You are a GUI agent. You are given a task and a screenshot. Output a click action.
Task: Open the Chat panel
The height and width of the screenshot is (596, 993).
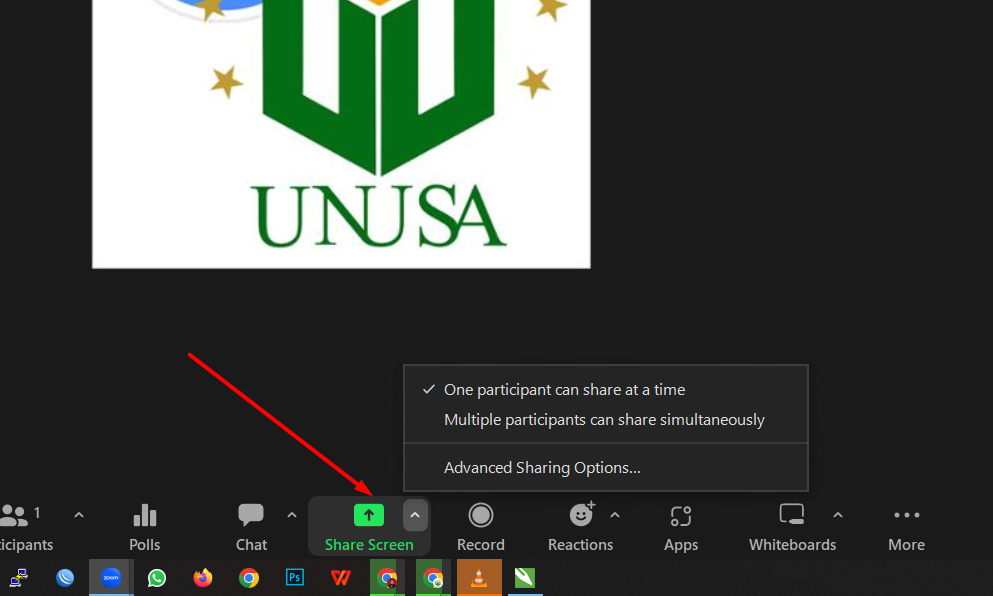point(251,527)
